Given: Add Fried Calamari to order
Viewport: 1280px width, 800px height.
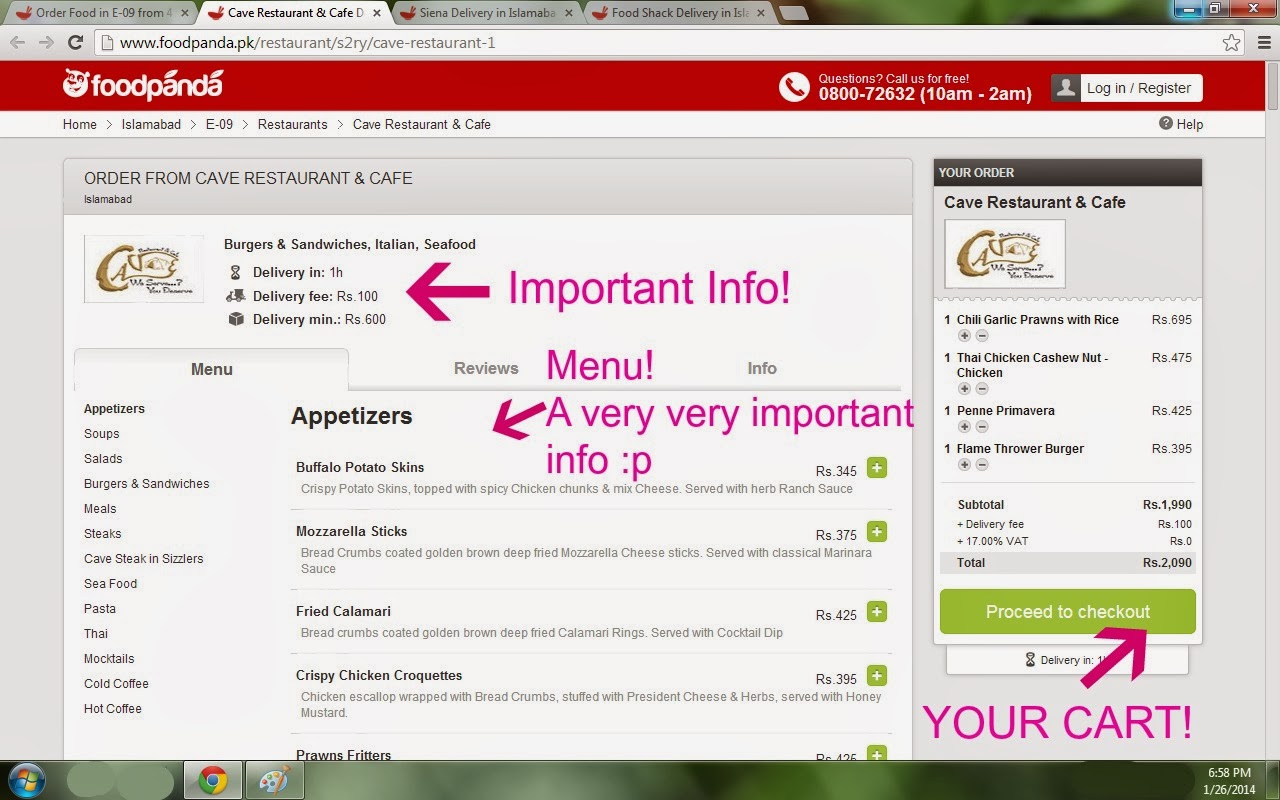Looking at the screenshot, I should coord(877,612).
